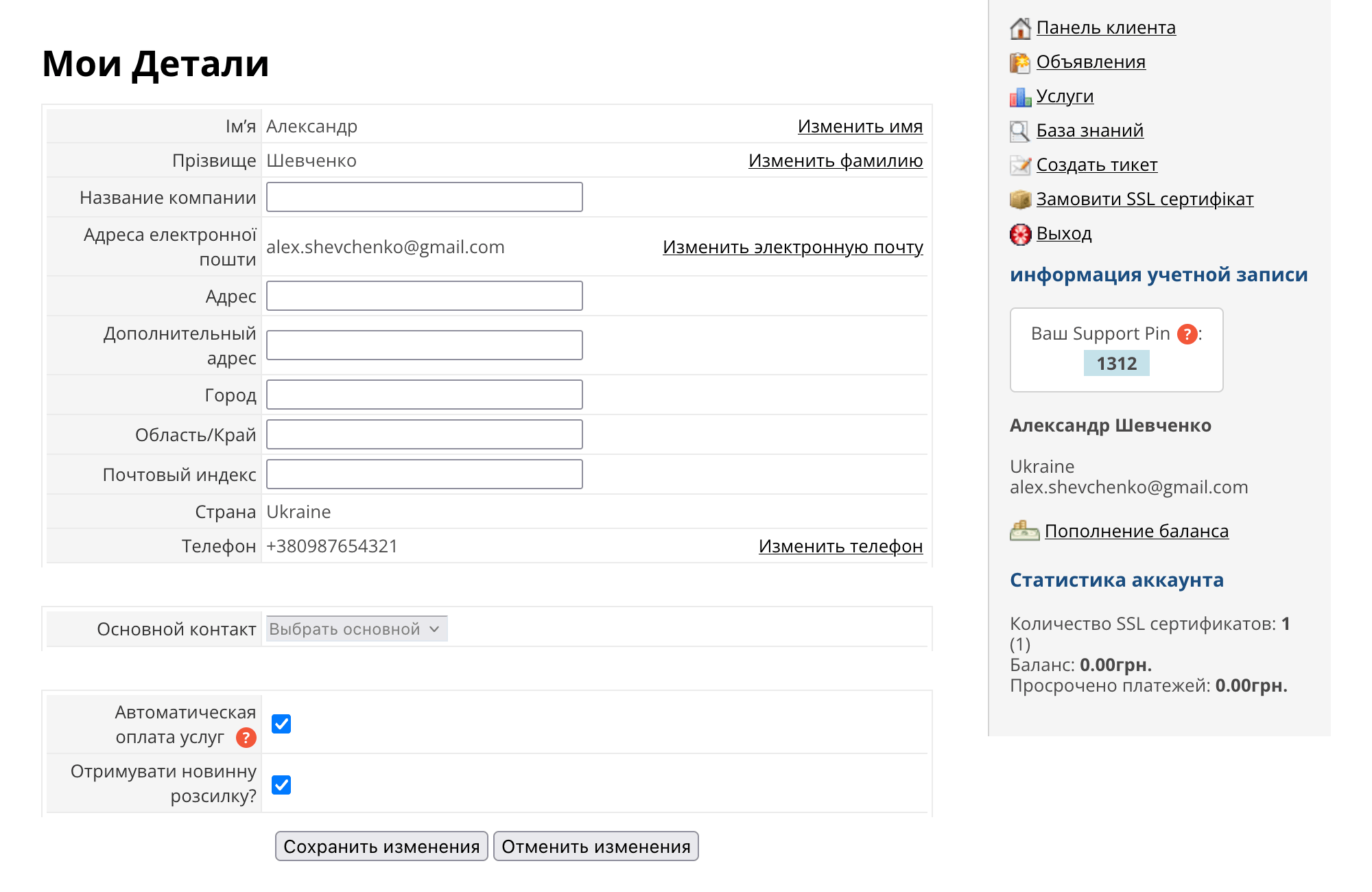The width and height of the screenshot is (1372, 892).
Task: Click the money icon near Пополнение баланса
Action: pos(1025,531)
